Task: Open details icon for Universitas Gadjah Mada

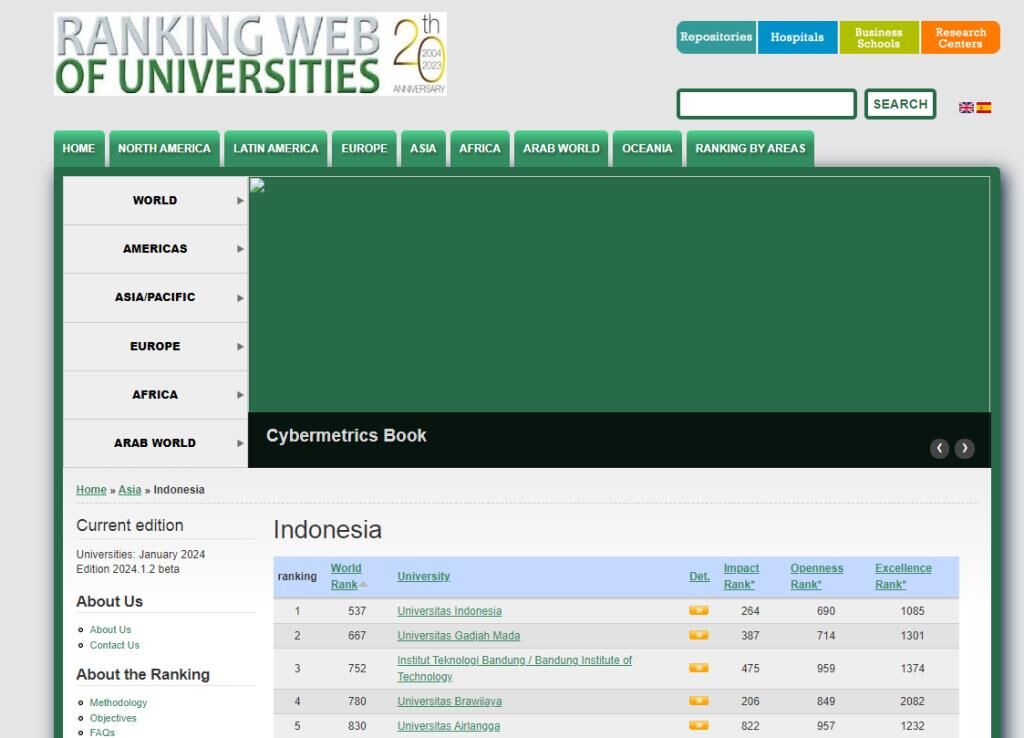Action: (x=698, y=636)
